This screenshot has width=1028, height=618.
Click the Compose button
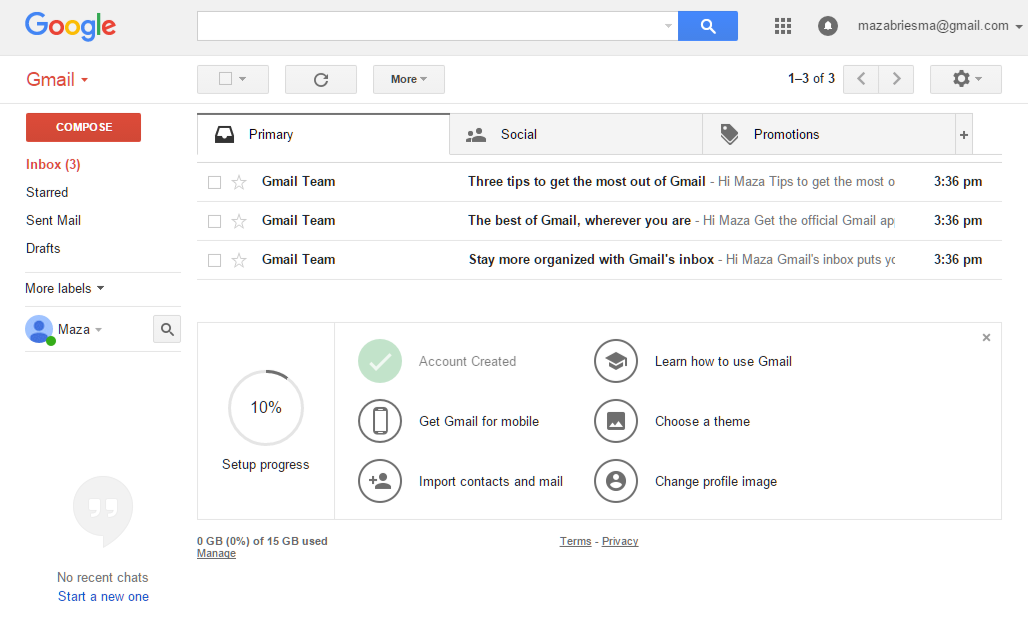click(83, 127)
